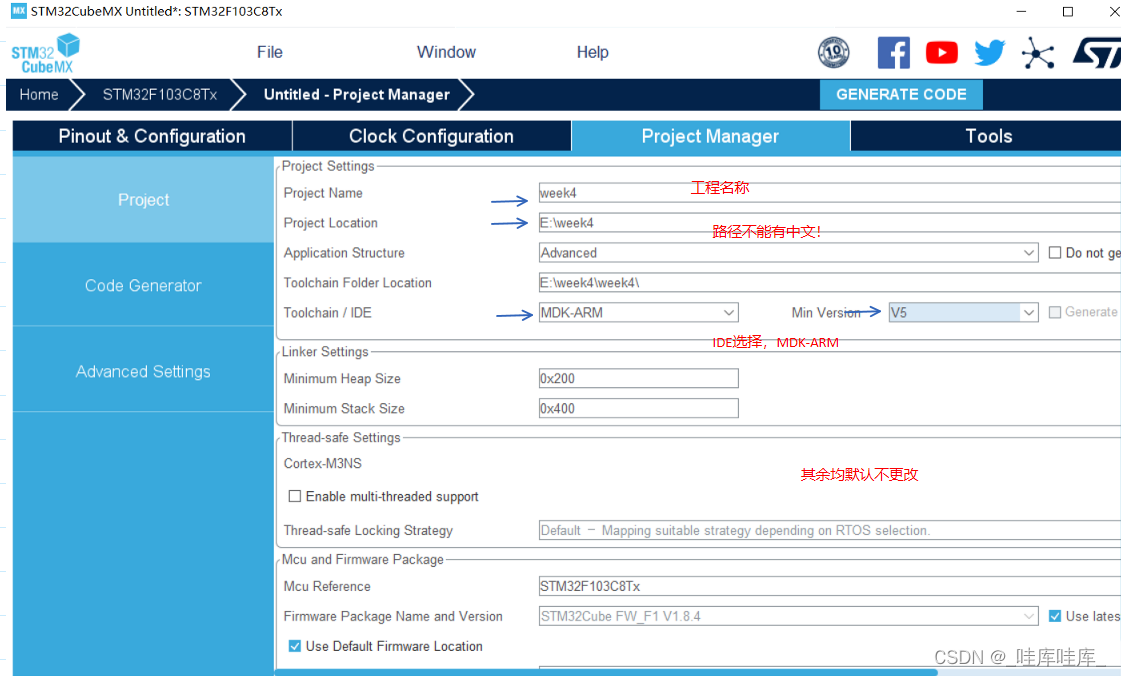Open the ST 10 years anniversary badge
This screenshot has width=1121, height=676.
pos(834,53)
